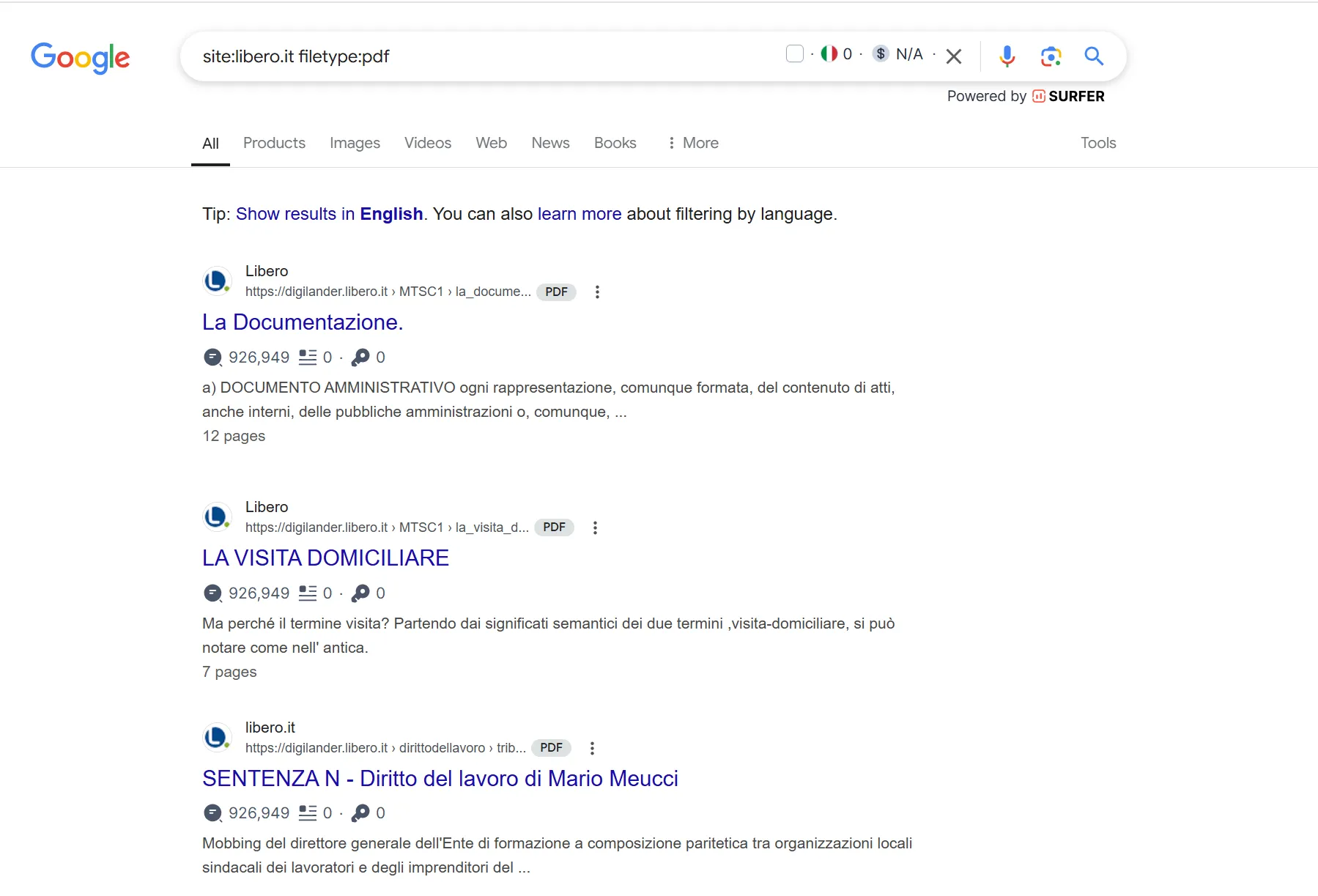Screen dimensions: 1318x896
Task: Open the SENTENZA N - Diritto del lavoro result
Action: tap(440, 778)
